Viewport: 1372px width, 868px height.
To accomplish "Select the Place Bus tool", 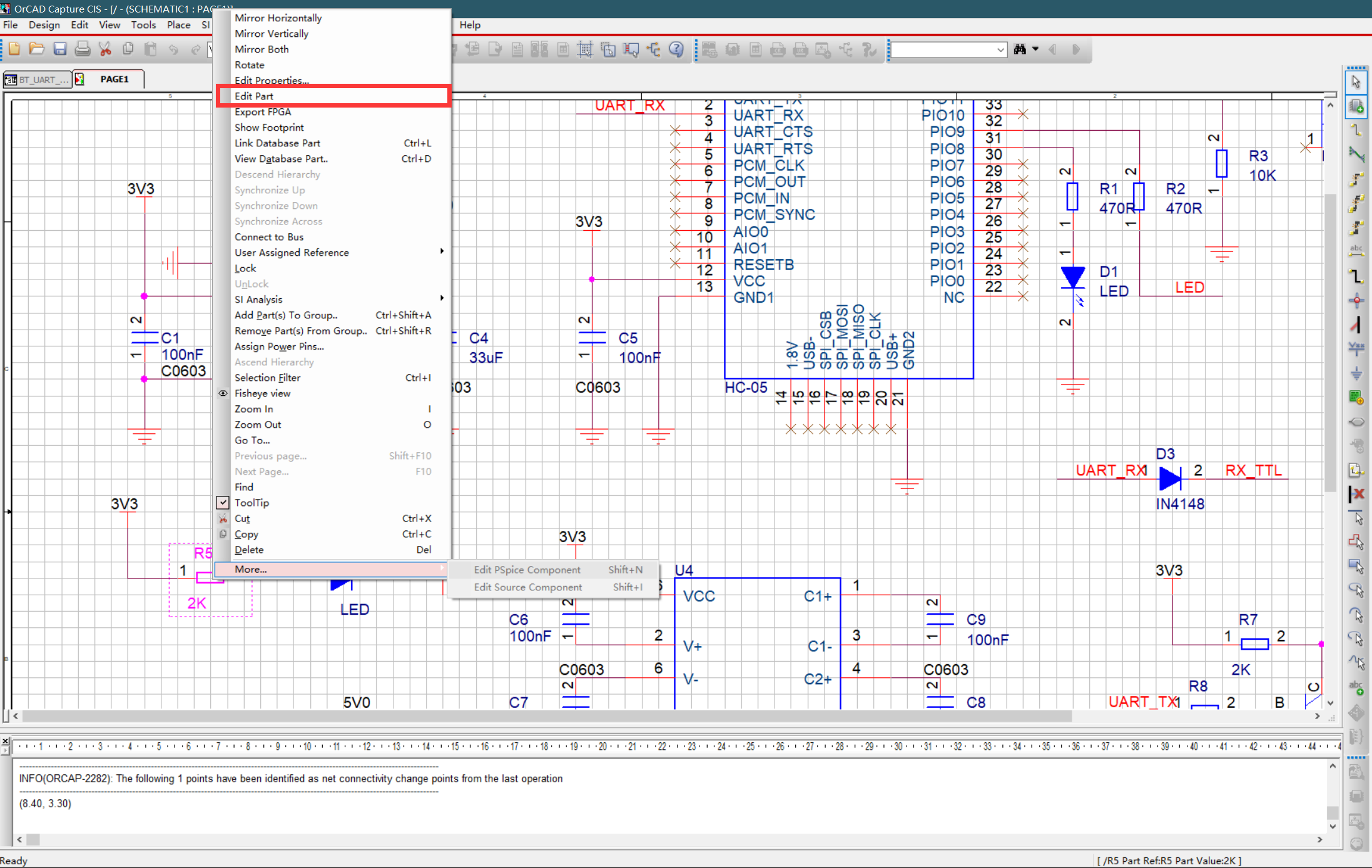I will [x=1356, y=276].
